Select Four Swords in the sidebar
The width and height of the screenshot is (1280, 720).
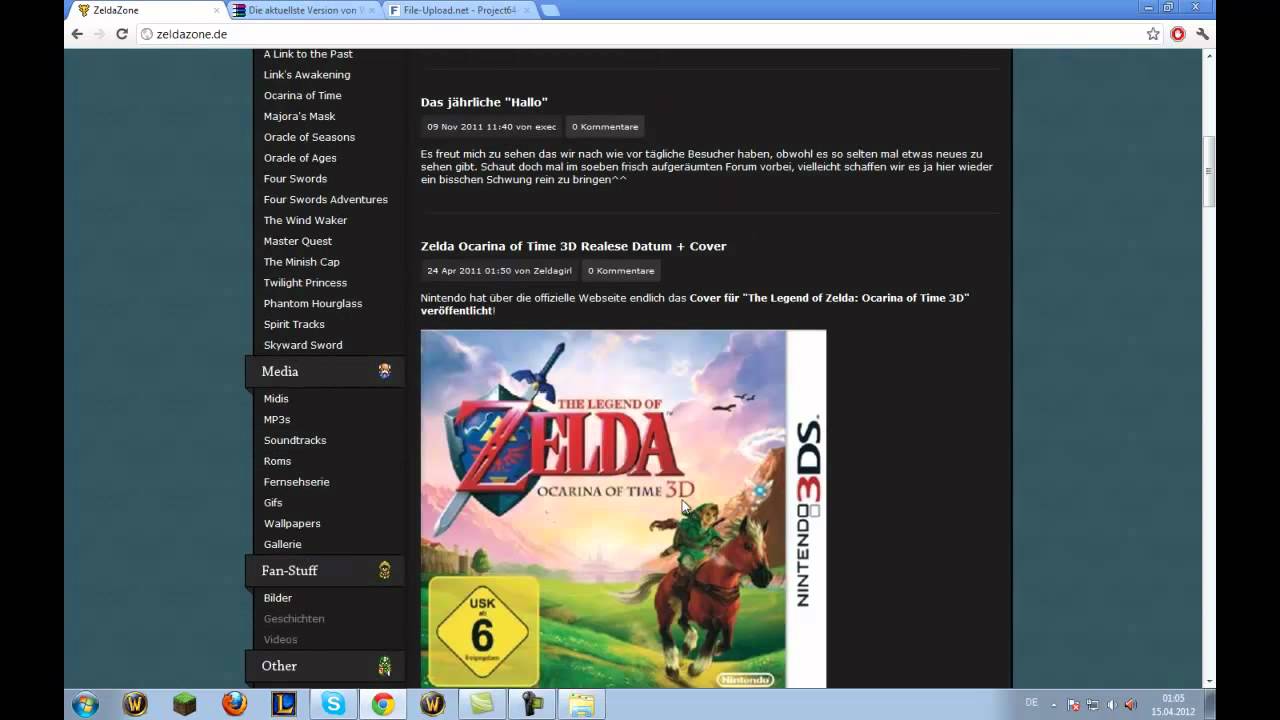click(295, 179)
